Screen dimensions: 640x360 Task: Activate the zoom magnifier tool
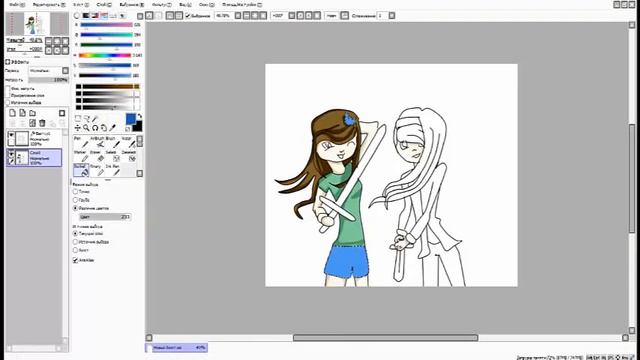86,128
